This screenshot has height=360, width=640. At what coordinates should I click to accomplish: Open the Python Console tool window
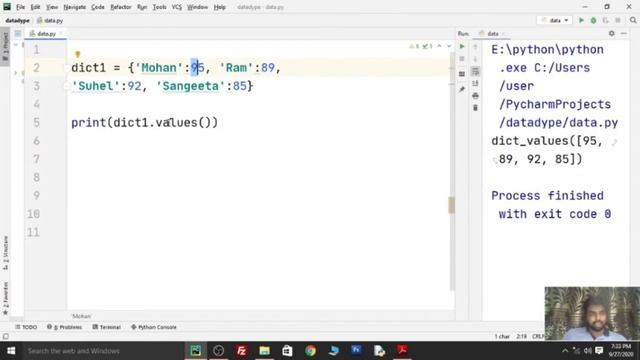pyautogui.click(x=154, y=327)
